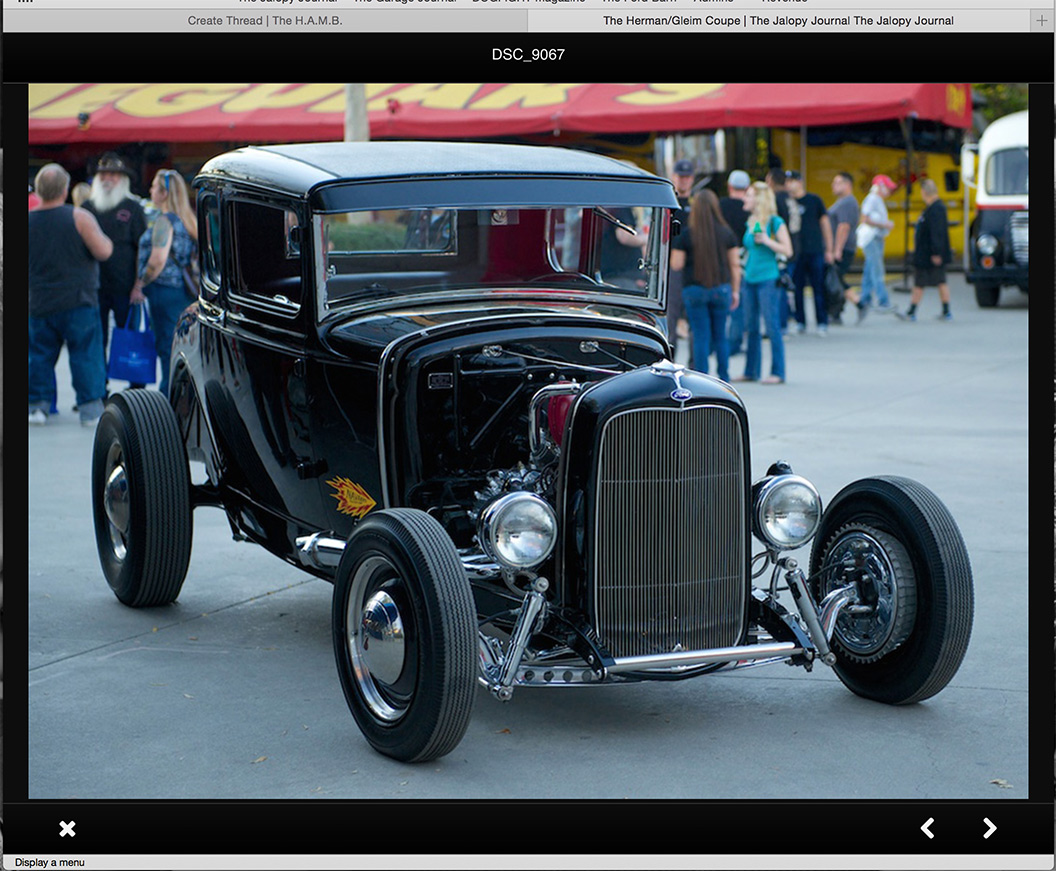Viewport: 1056px width, 871px height.
Task: Select The Herman/Gleim Coupe tab
Action: (x=778, y=20)
